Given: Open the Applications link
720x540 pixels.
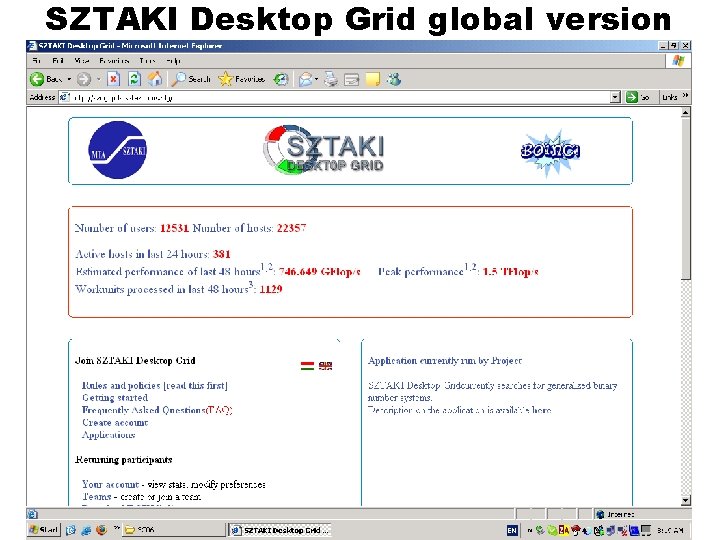Looking at the screenshot, I should click(x=108, y=435).
